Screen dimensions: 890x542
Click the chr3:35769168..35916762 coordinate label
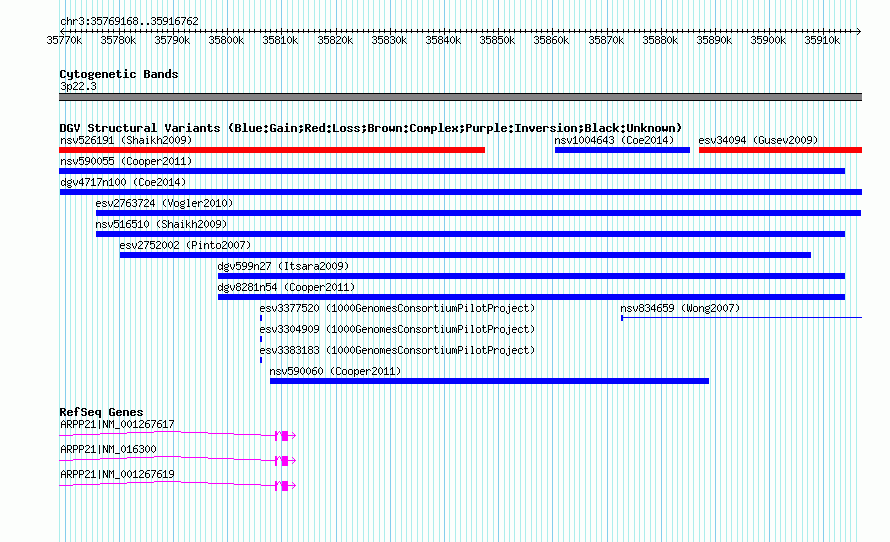pos(129,22)
